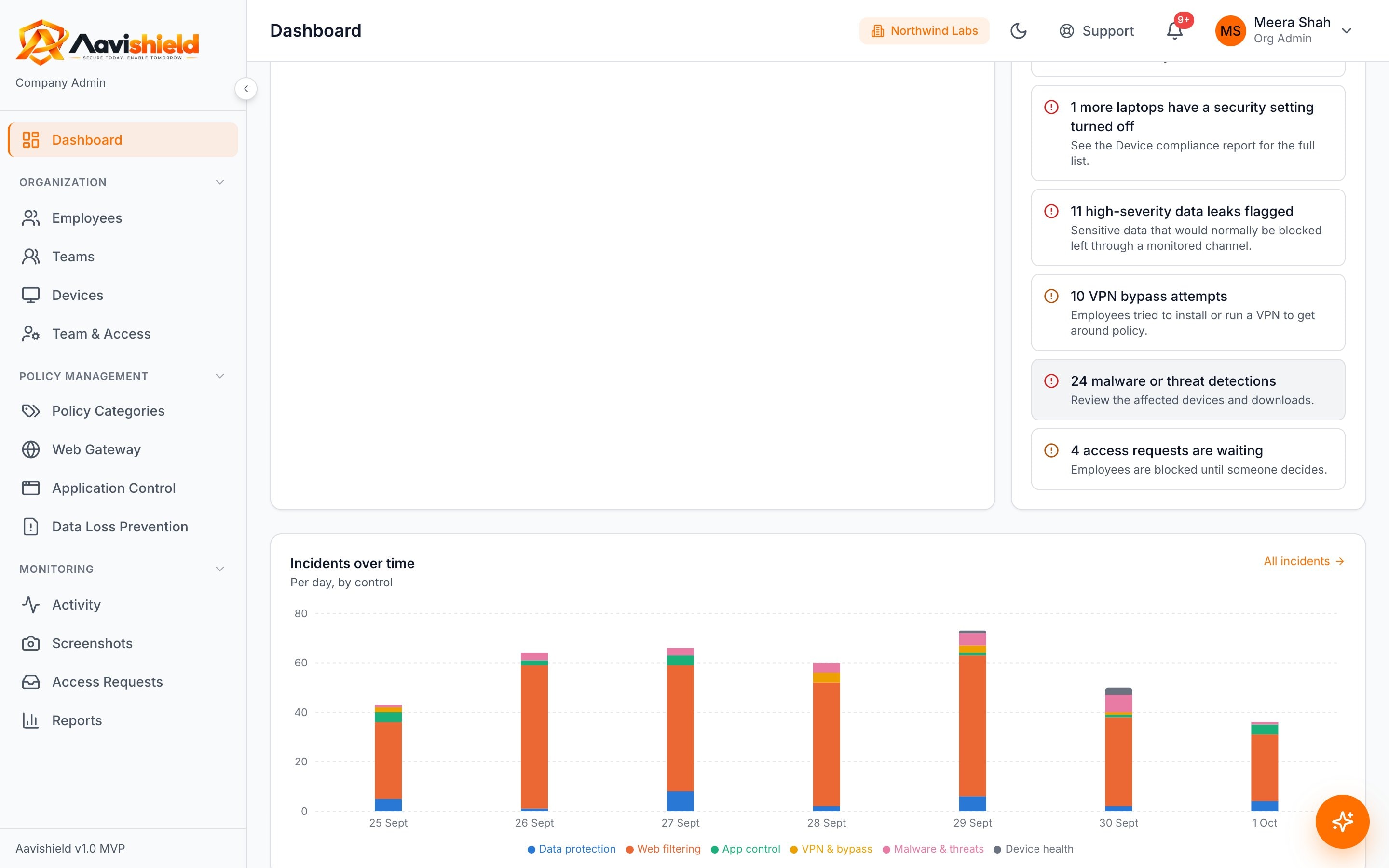Screen dimensions: 1389x868
Task: Click the Access Requests inbox icon
Action: [30, 681]
